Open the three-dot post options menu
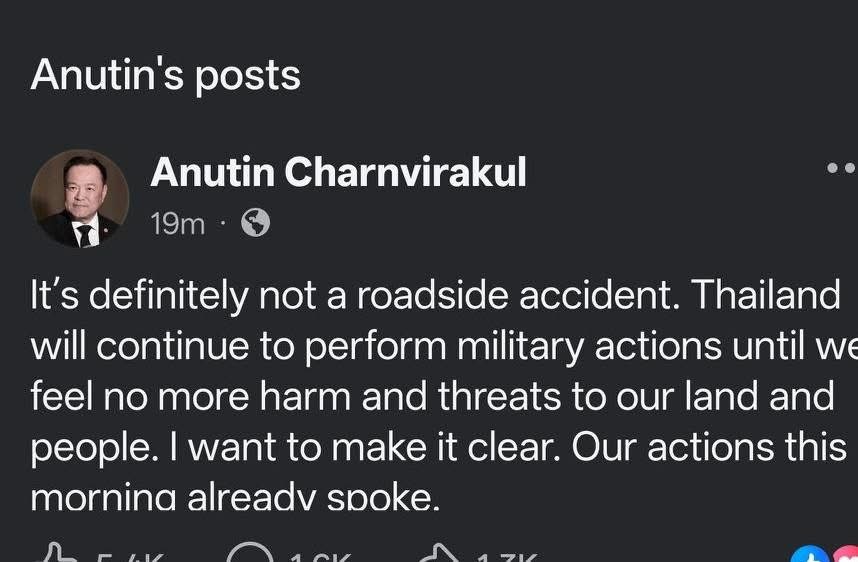 [841, 169]
